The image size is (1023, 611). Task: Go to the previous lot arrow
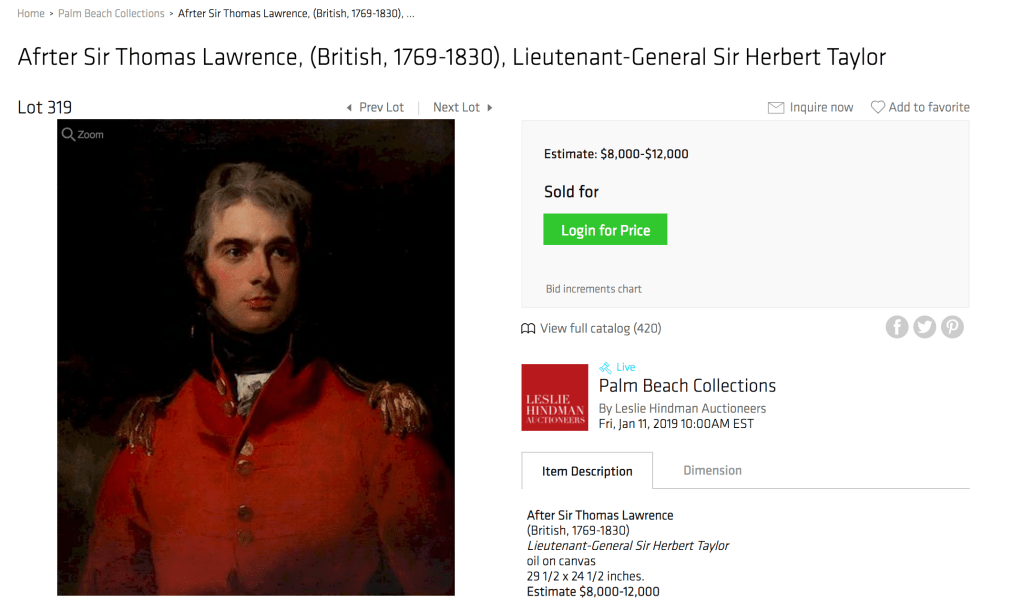click(x=349, y=108)
